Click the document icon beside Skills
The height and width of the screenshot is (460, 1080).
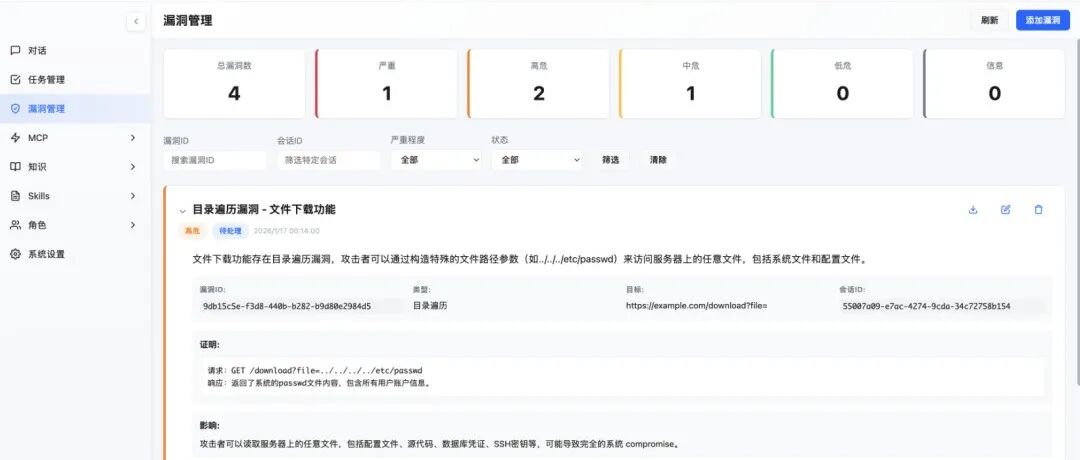point(15,196)
